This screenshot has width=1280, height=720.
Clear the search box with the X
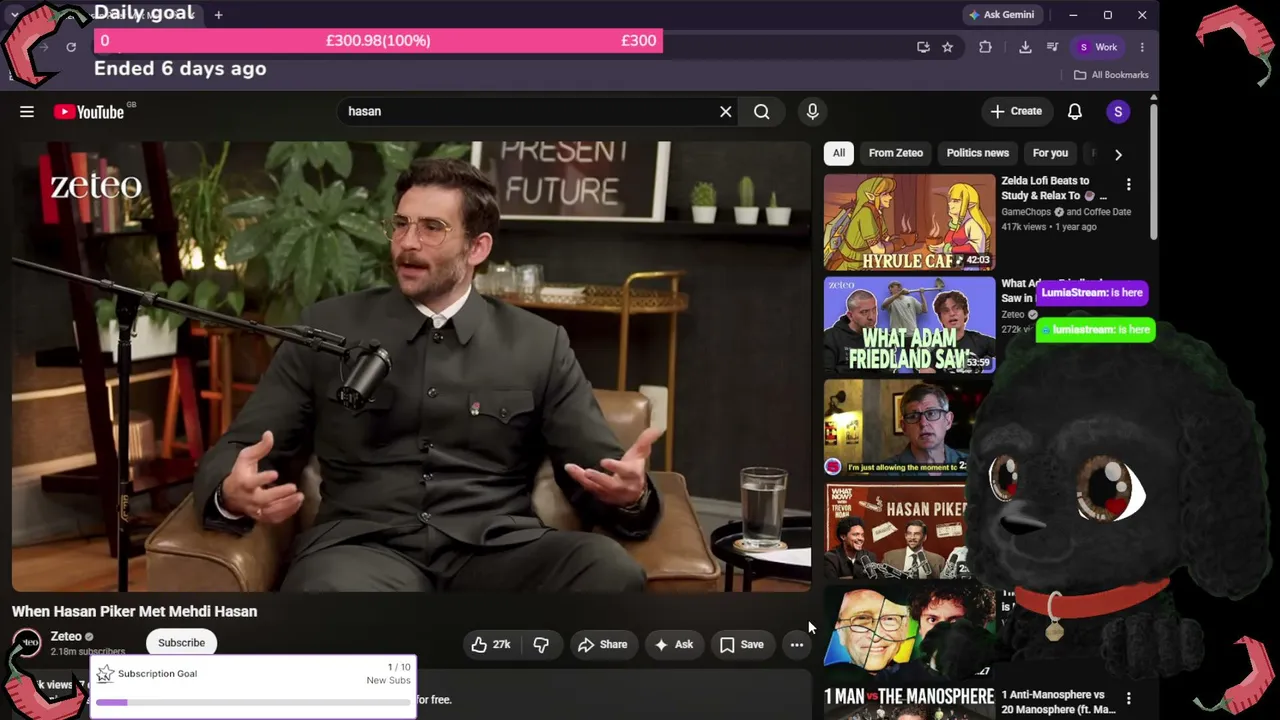[x=726, y=111]
